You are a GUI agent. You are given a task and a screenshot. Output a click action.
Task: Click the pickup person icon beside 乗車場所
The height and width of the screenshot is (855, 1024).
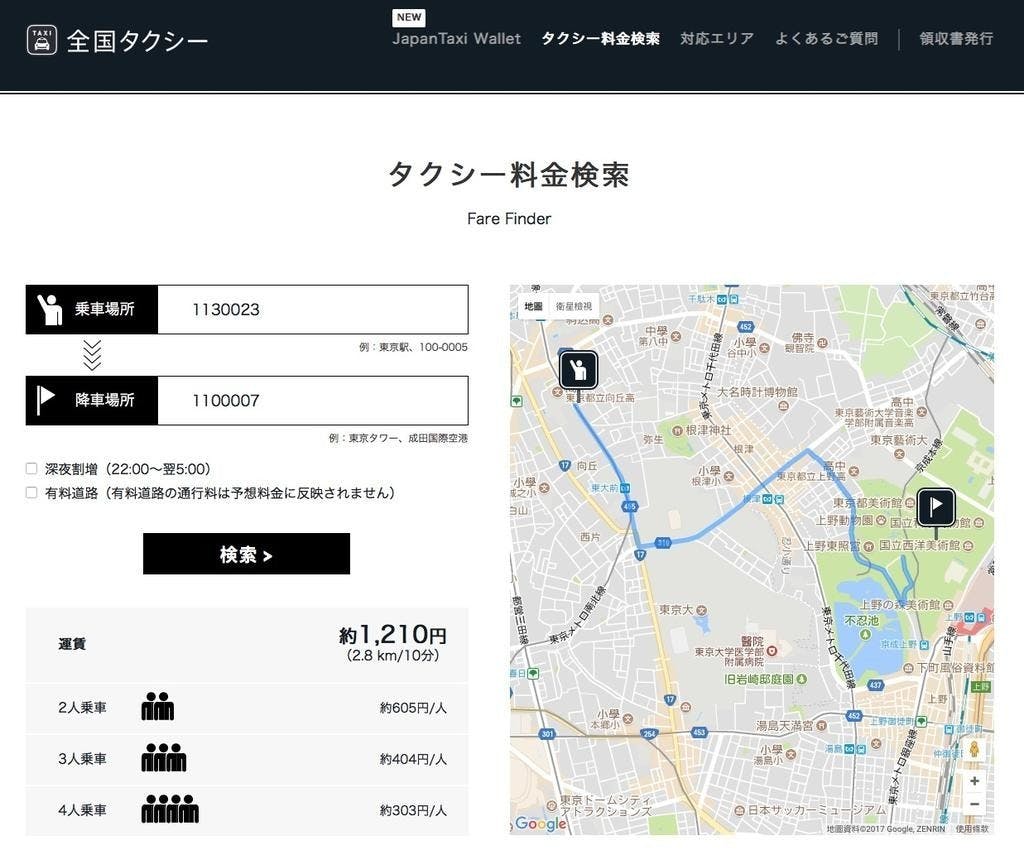point(50,309)
